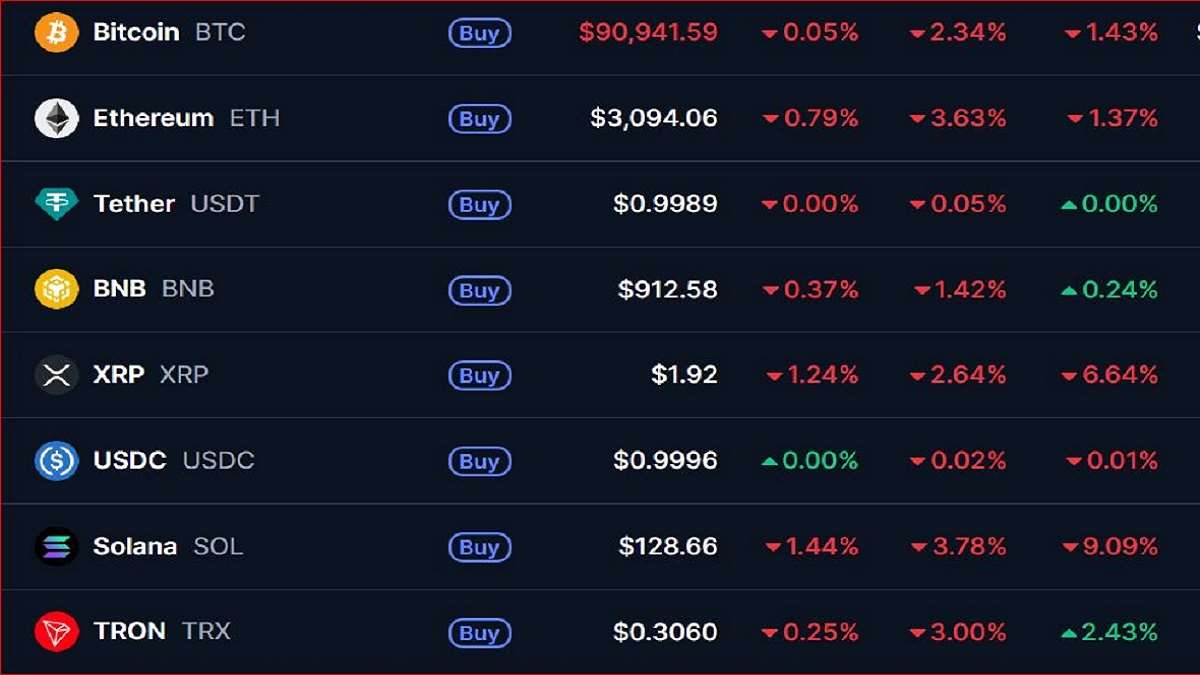Open the Ethereum name link
The width and height of the screenshot is (1200, 675).
coord(153,118)
